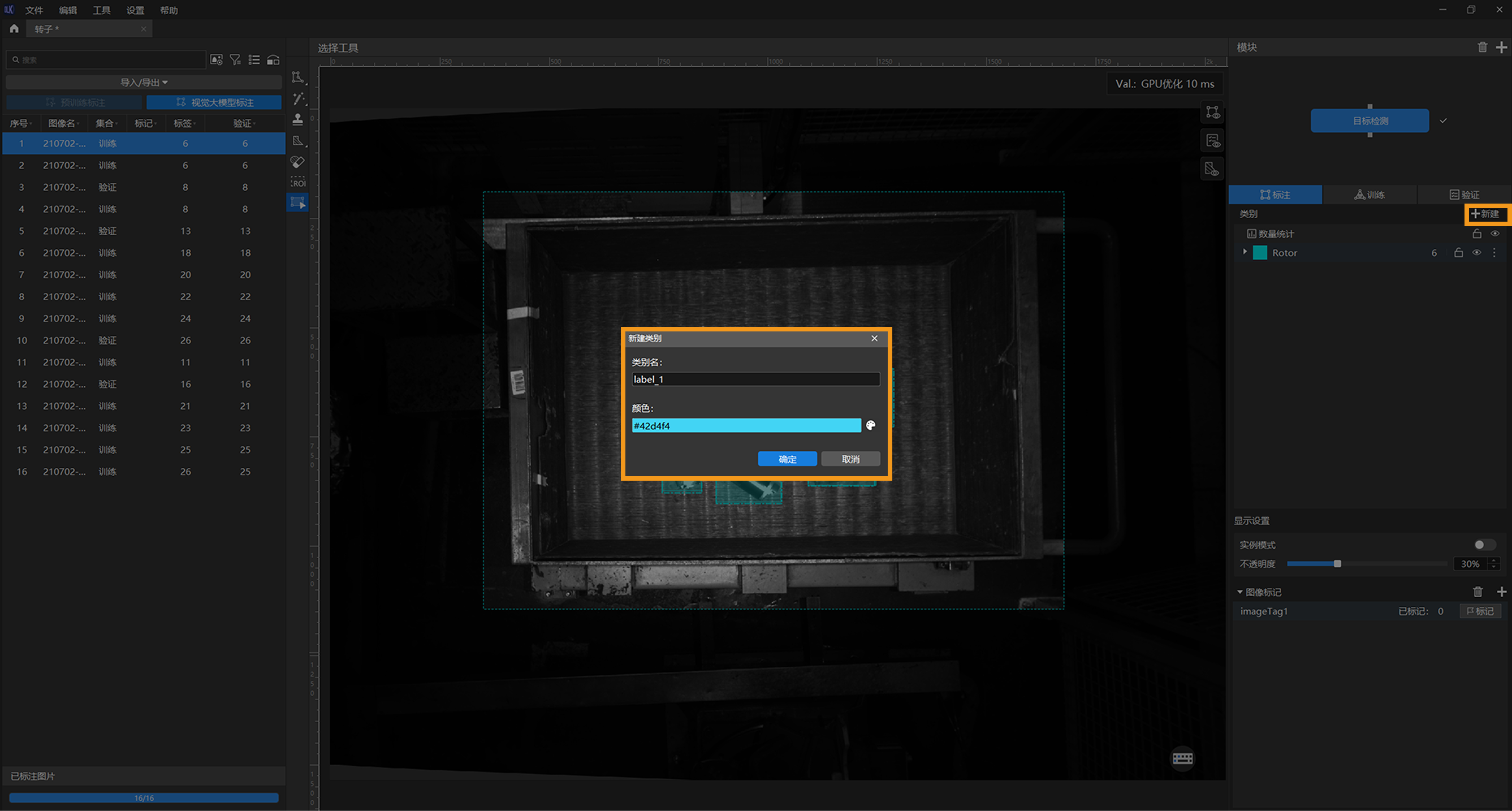Click the 取消 button in dialog
The image size is (1512, 811).
850,459
